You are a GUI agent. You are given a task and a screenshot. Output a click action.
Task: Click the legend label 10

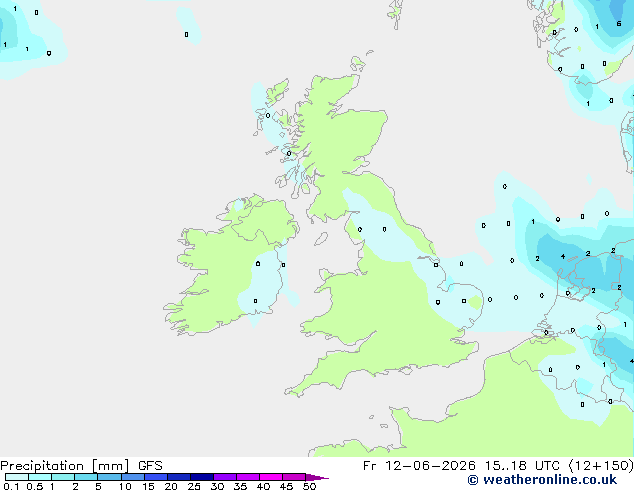125,486
